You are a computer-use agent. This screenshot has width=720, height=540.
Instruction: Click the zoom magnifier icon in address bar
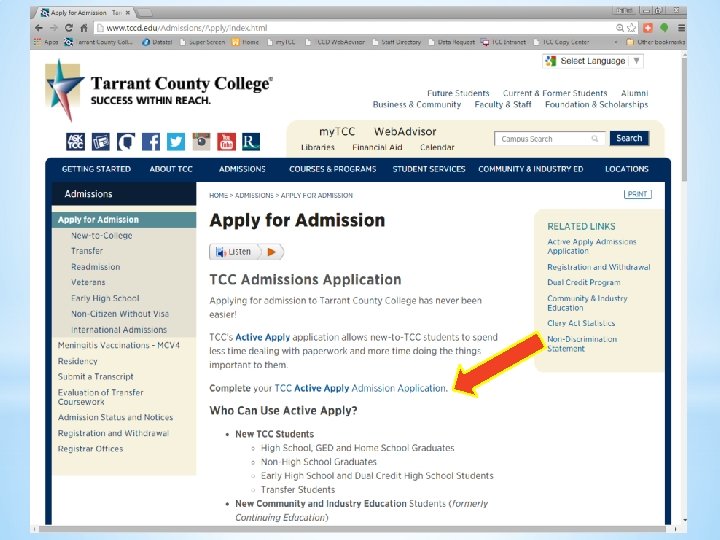(x=620, y=28)
